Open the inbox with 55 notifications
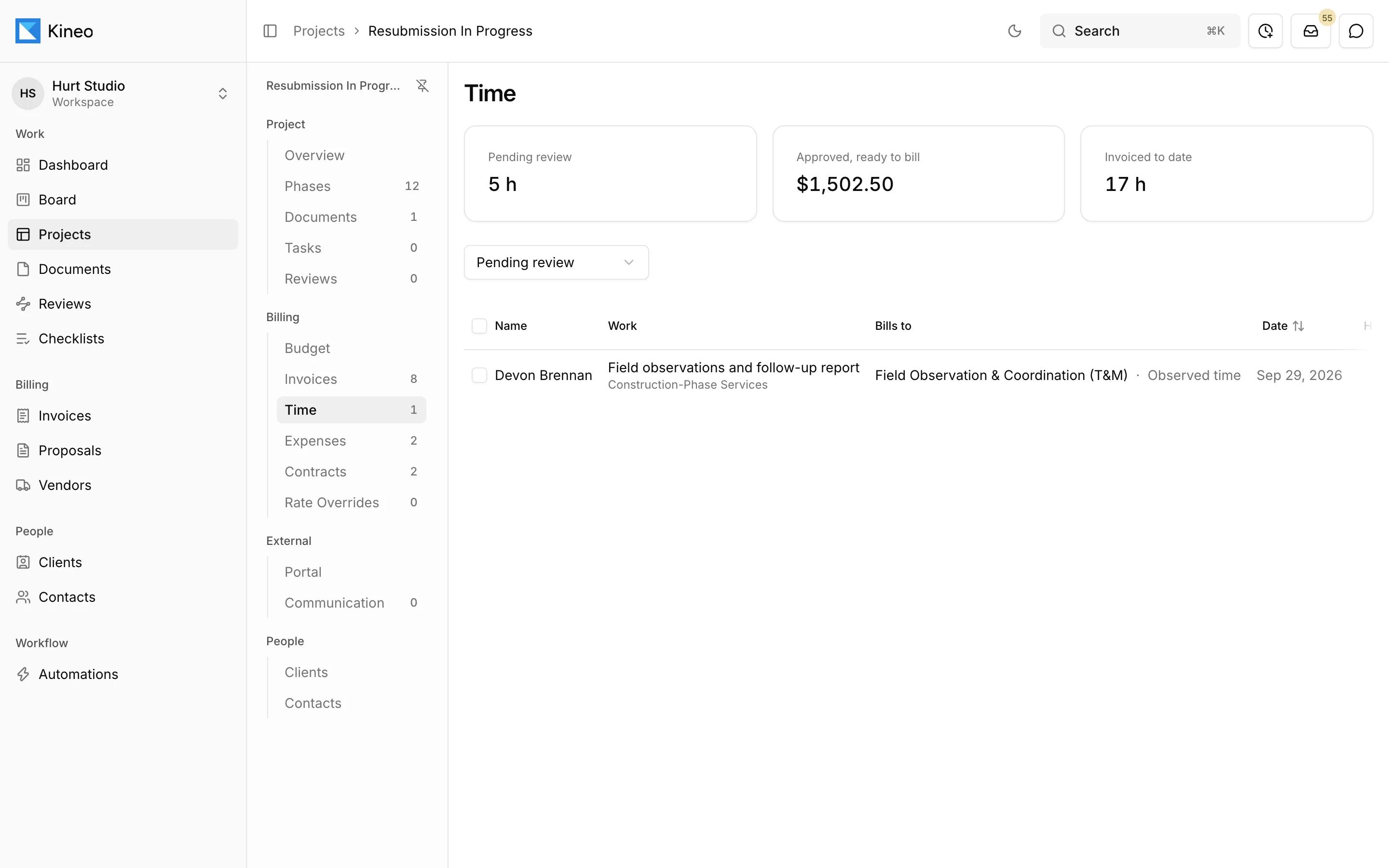 point(1310,31)
